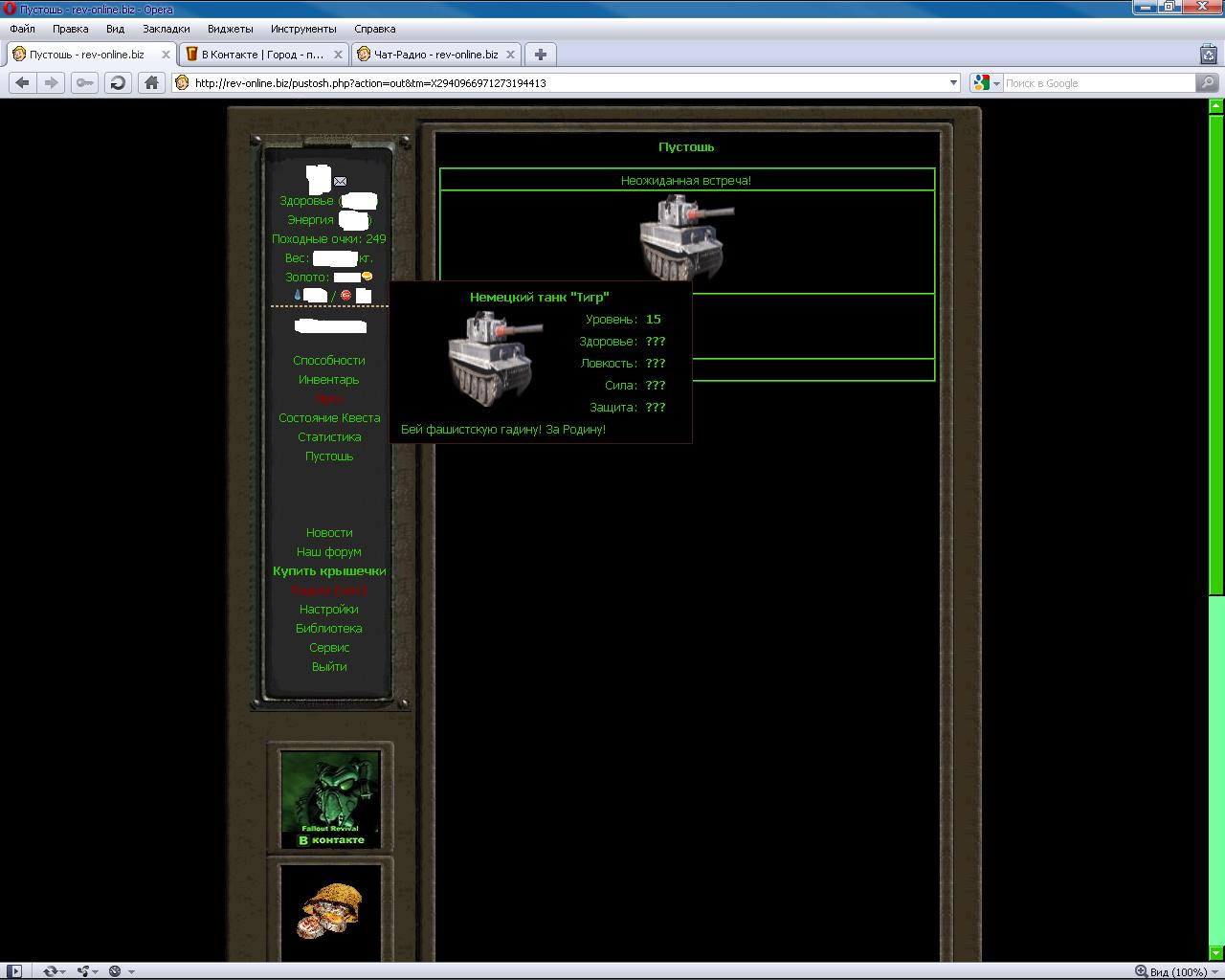Open the Статистика link
The image size is (1225, 980).
tap(329, 437)
